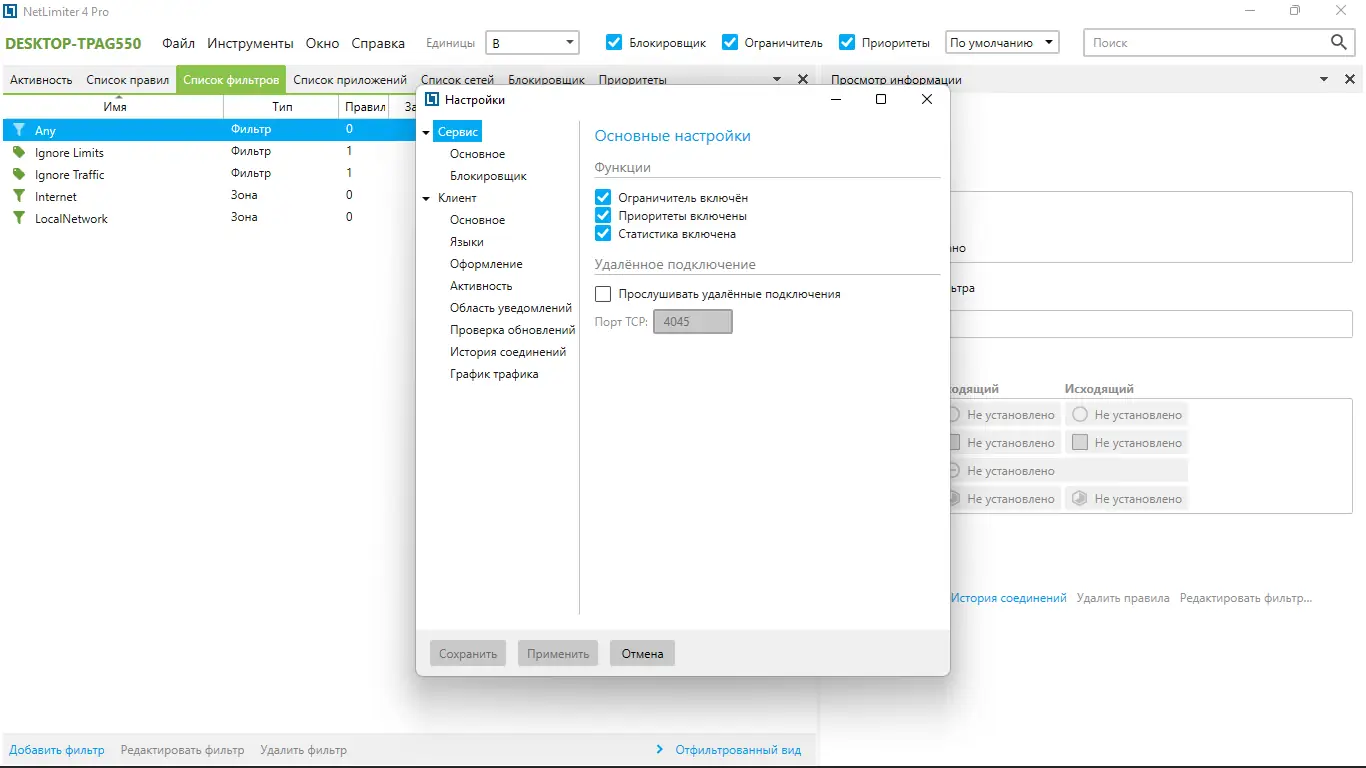Click the Добавить фильтр link
Viewport: 1366px width, 768px height.
pyautogui.click(x=57, y=750)
